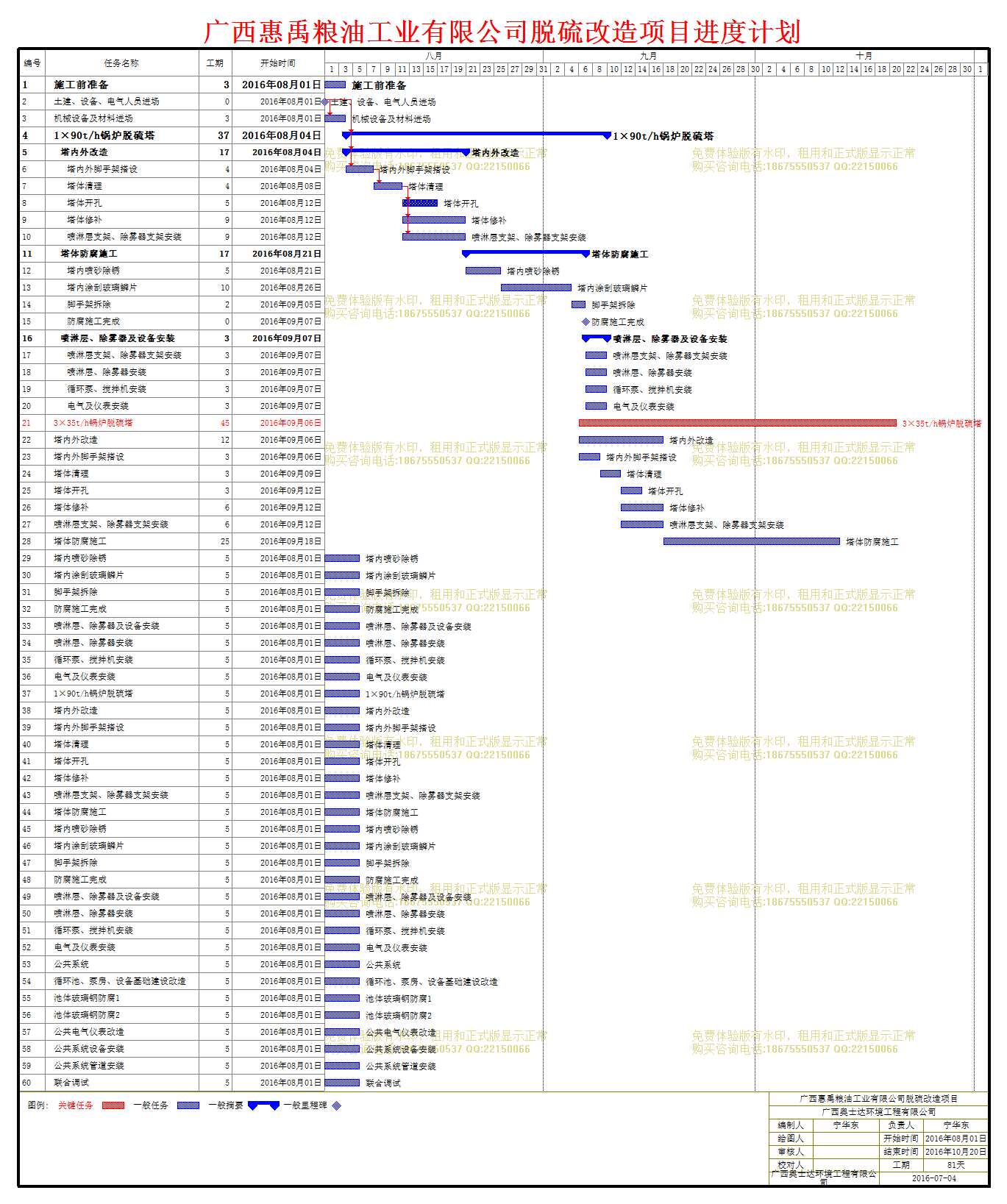Click the 脚手架拆除 bar in row 14
1007x1204 pixels.
click(579, 304)
